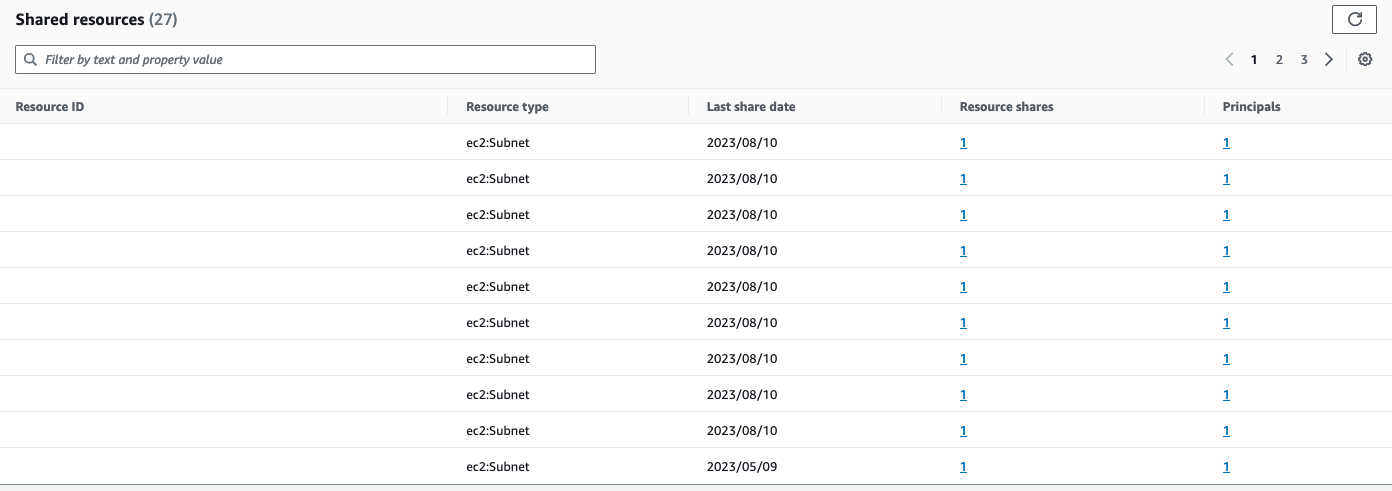The height and width of the screenshot is (491, 1392).
Task: Open Resource shares link in fifth row
Action: [963, 287]
